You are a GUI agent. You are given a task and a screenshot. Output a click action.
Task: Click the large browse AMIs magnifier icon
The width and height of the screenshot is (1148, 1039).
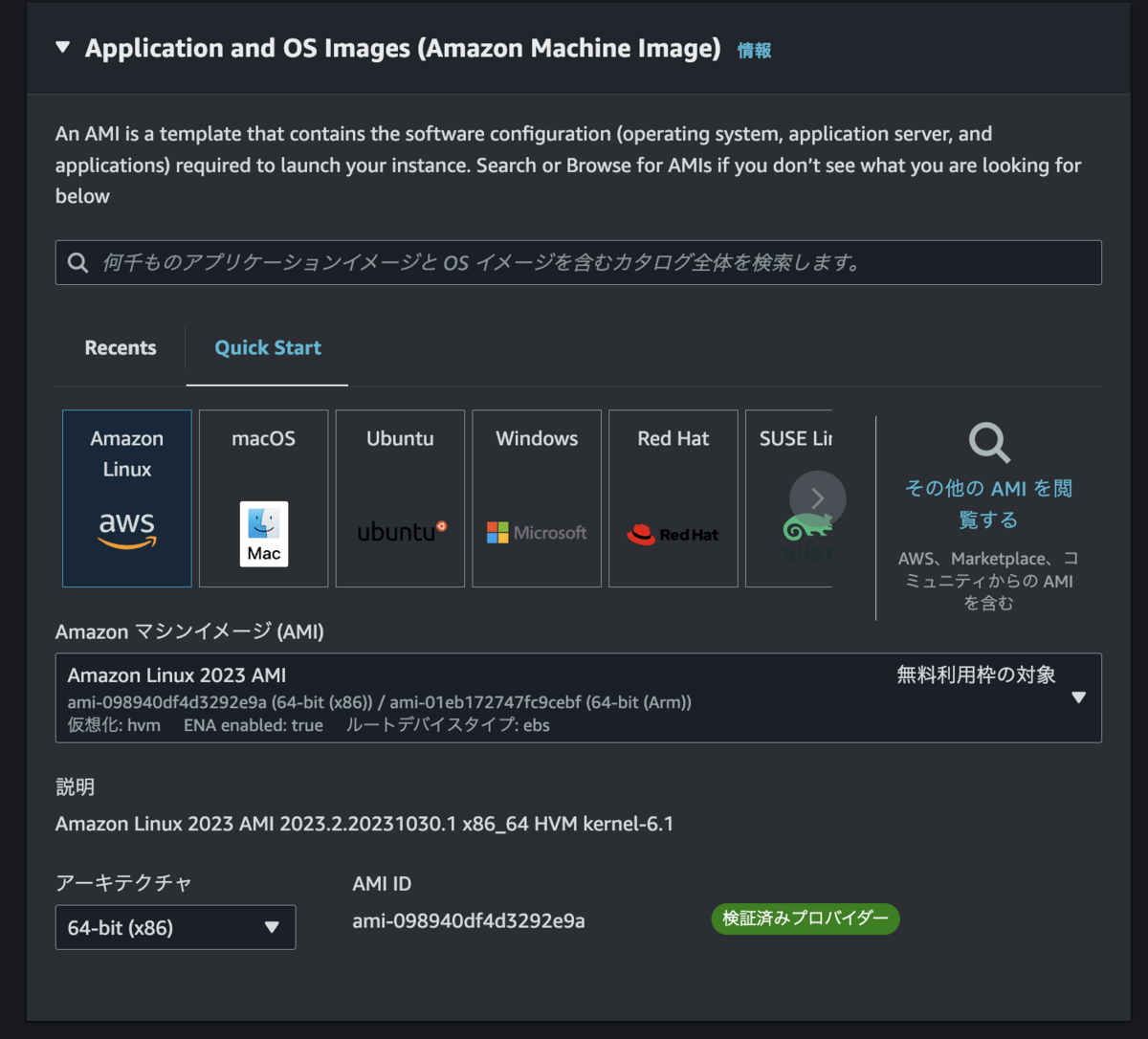click(x=989, y=443)
